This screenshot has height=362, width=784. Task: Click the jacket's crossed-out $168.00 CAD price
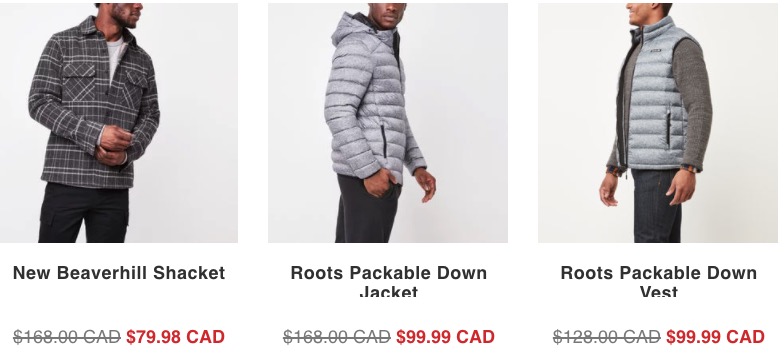pos(337,337)
